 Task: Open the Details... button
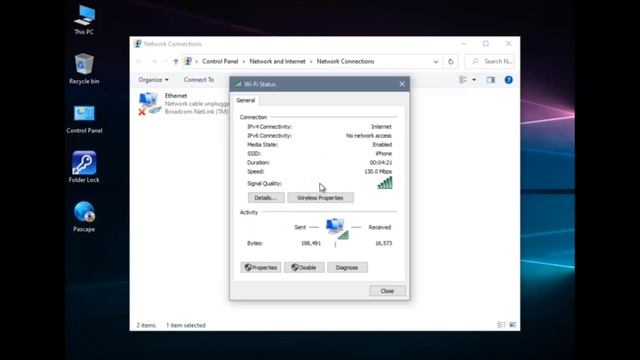pyautogui.click(x=266, y=198)
